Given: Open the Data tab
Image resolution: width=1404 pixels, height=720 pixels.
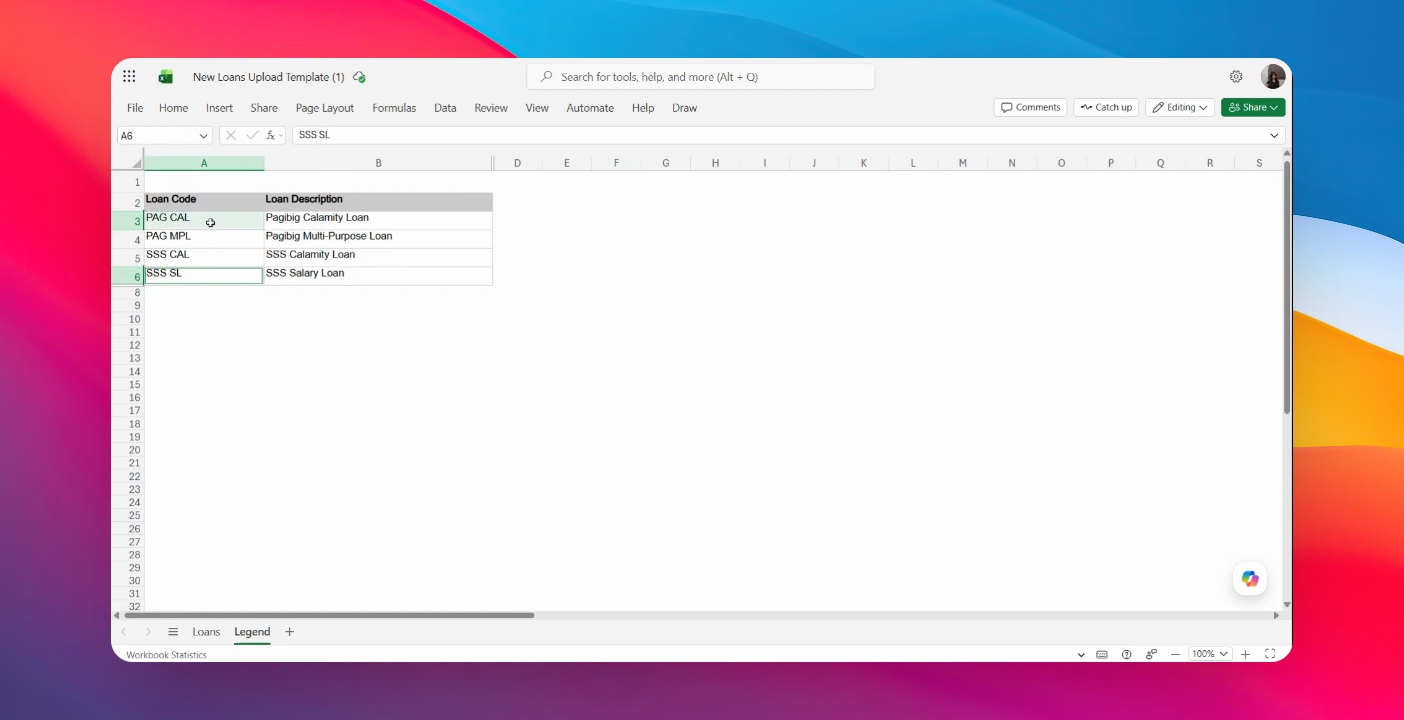Looking at the screenshot, I should (445, 108).
